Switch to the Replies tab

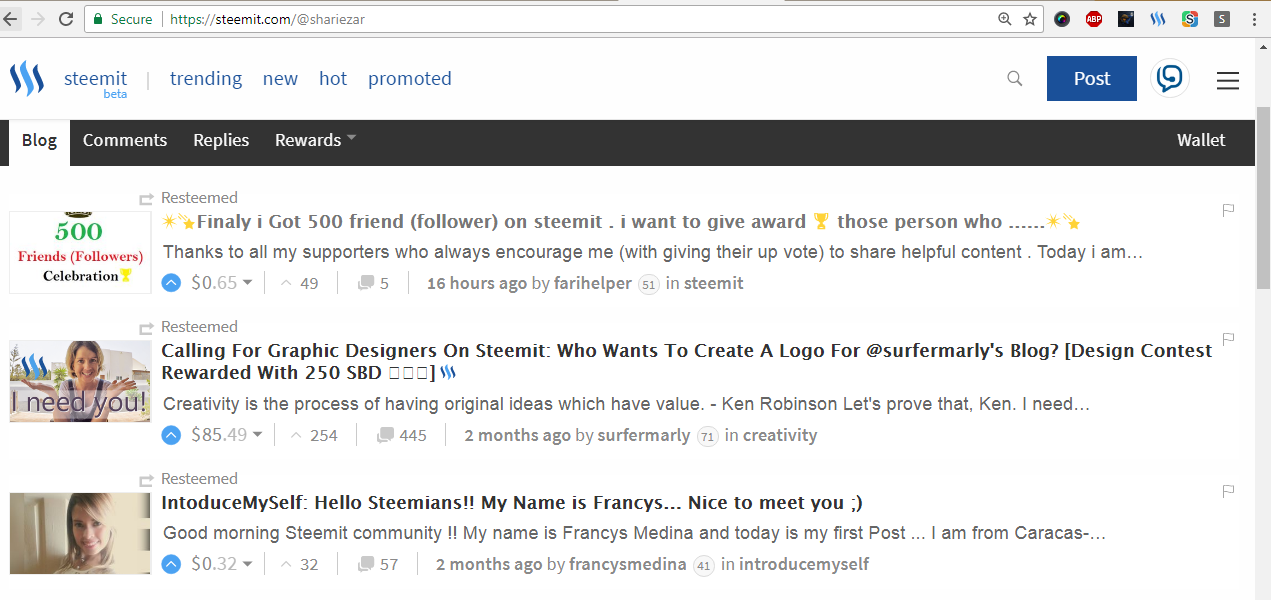(221, 140)
